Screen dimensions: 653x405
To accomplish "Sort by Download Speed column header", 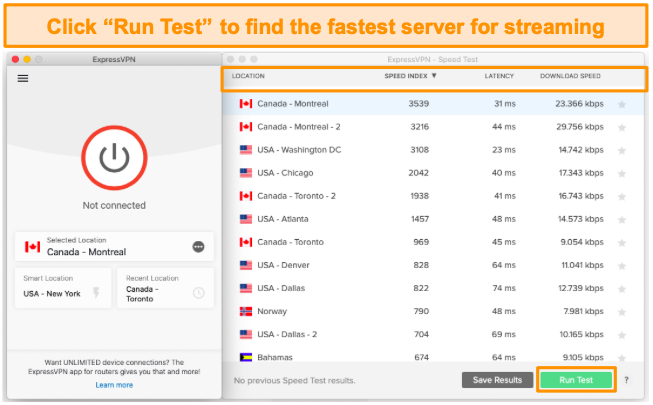I will click(570, 76).
